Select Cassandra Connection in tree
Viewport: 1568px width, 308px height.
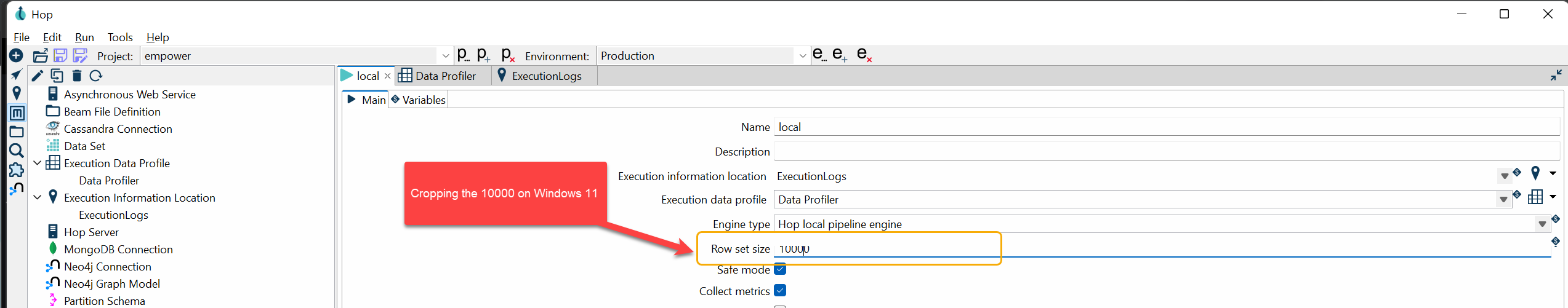click(x=118, y=129)
